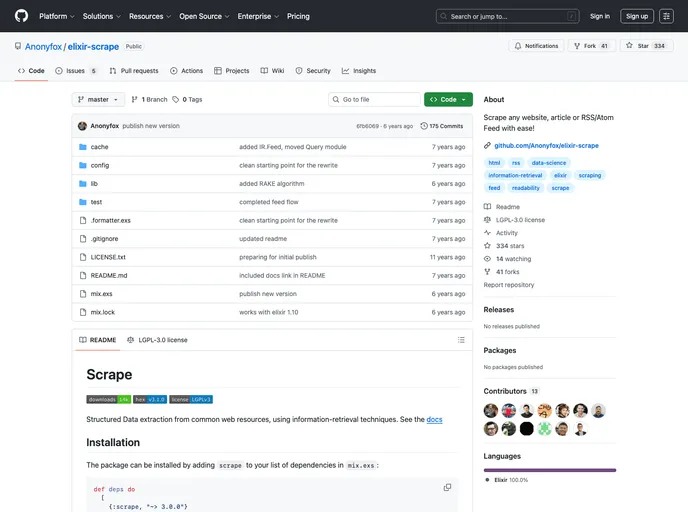View the 175 Commits history
This screenshot has width=688, height=512.
point(442,126)
